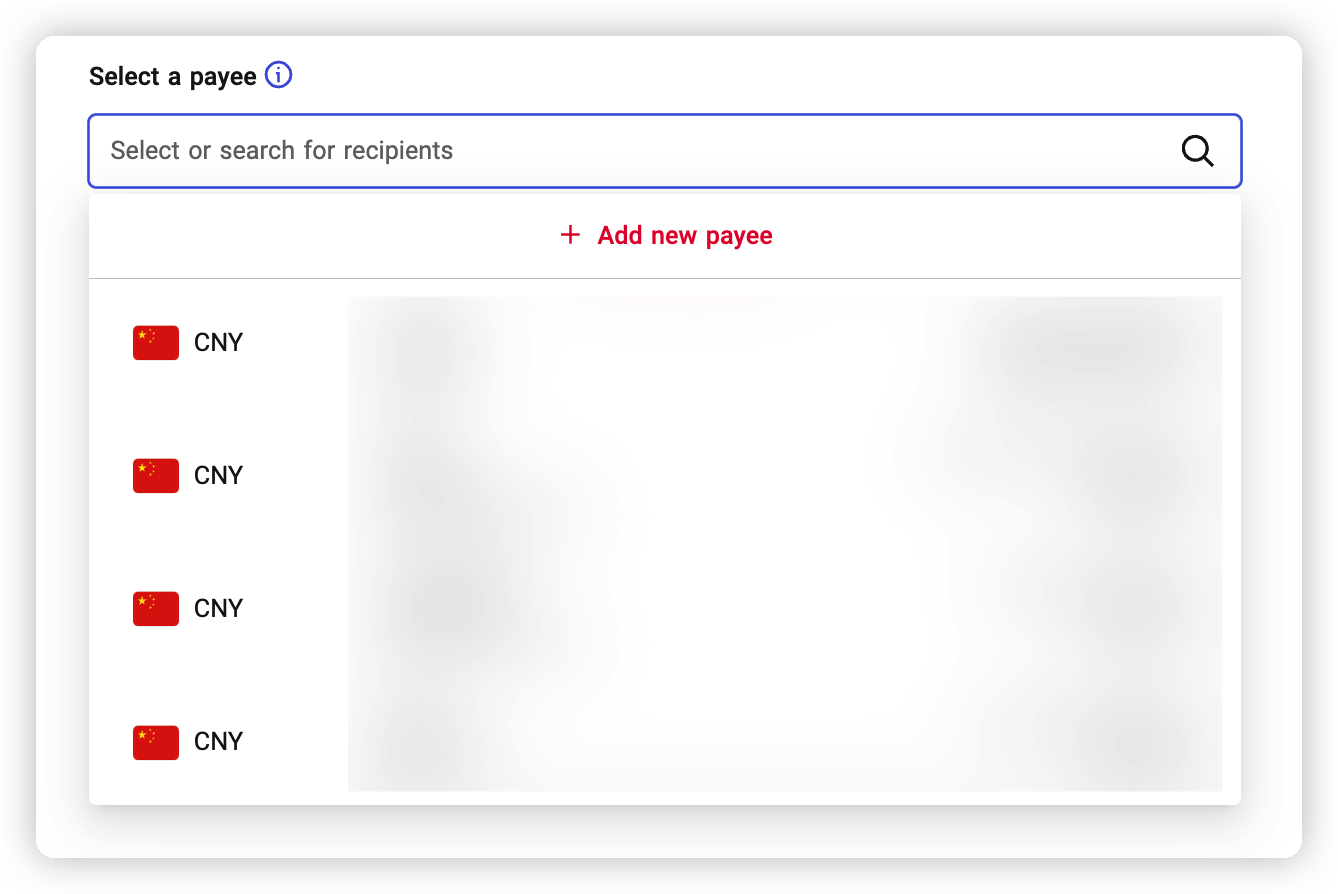This screenshot has height=894, width=1338.
Task: Click the magnifying glass search icon
Action: [x=1197, y=151]
